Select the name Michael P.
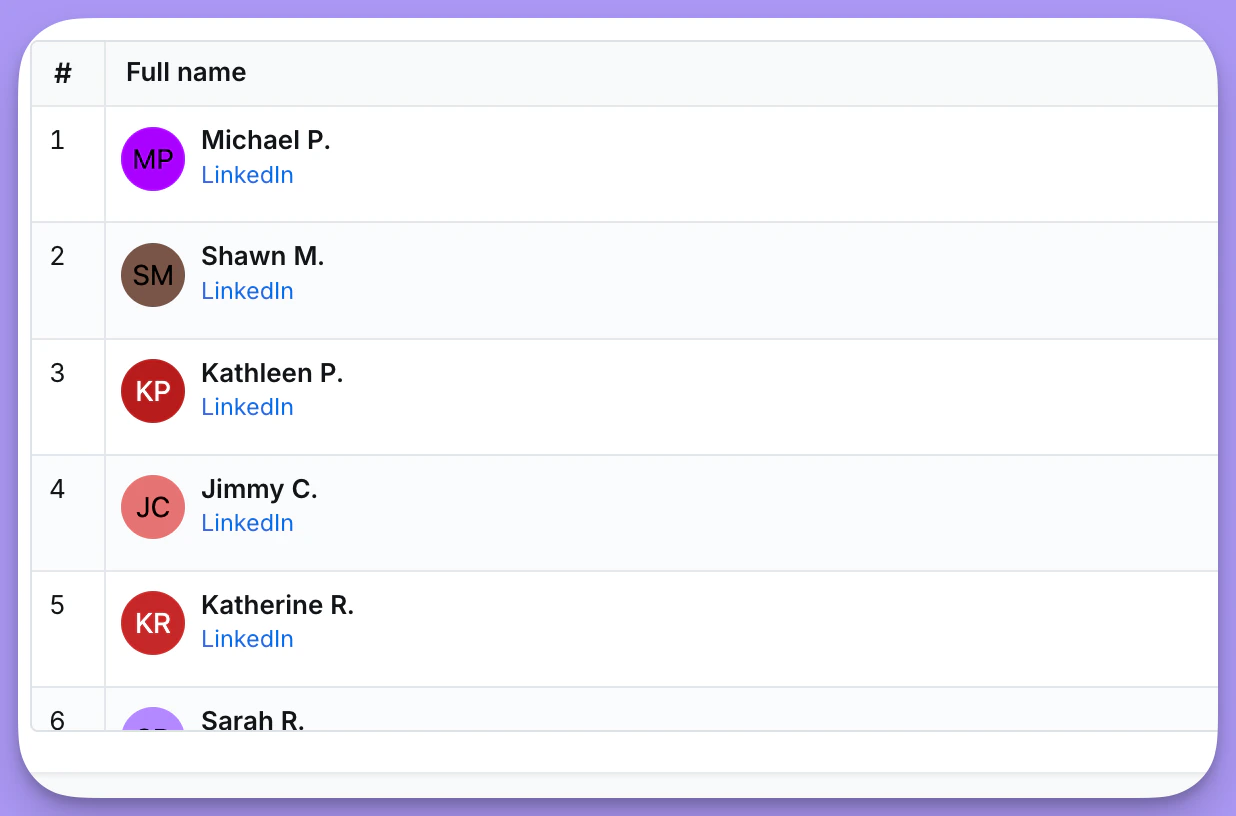The width and height of the screenshot is (1236, 816). pyautogui.click(x=265, y=140)
